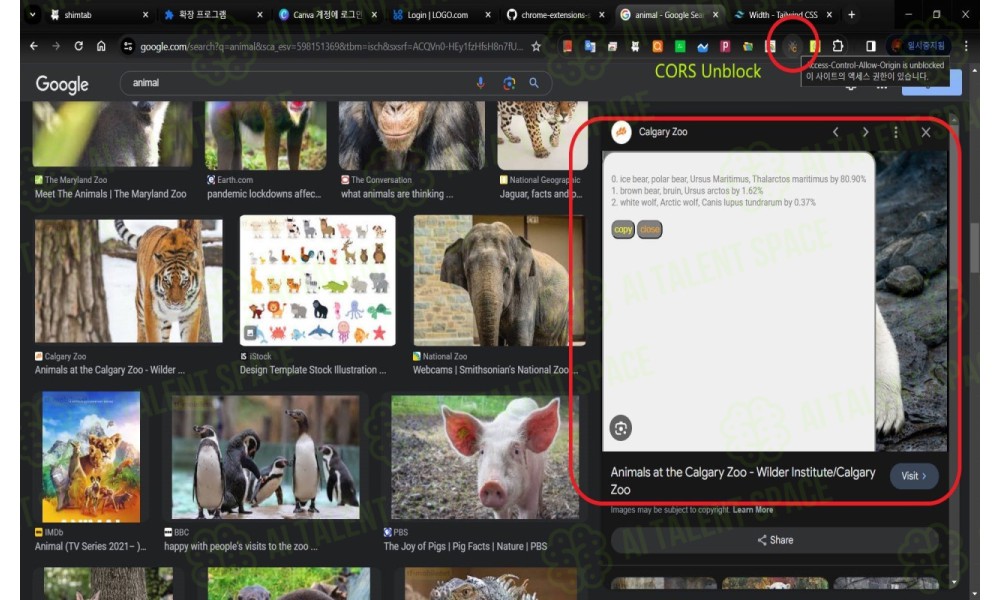Click the pink P extension icon

point(725,46)
